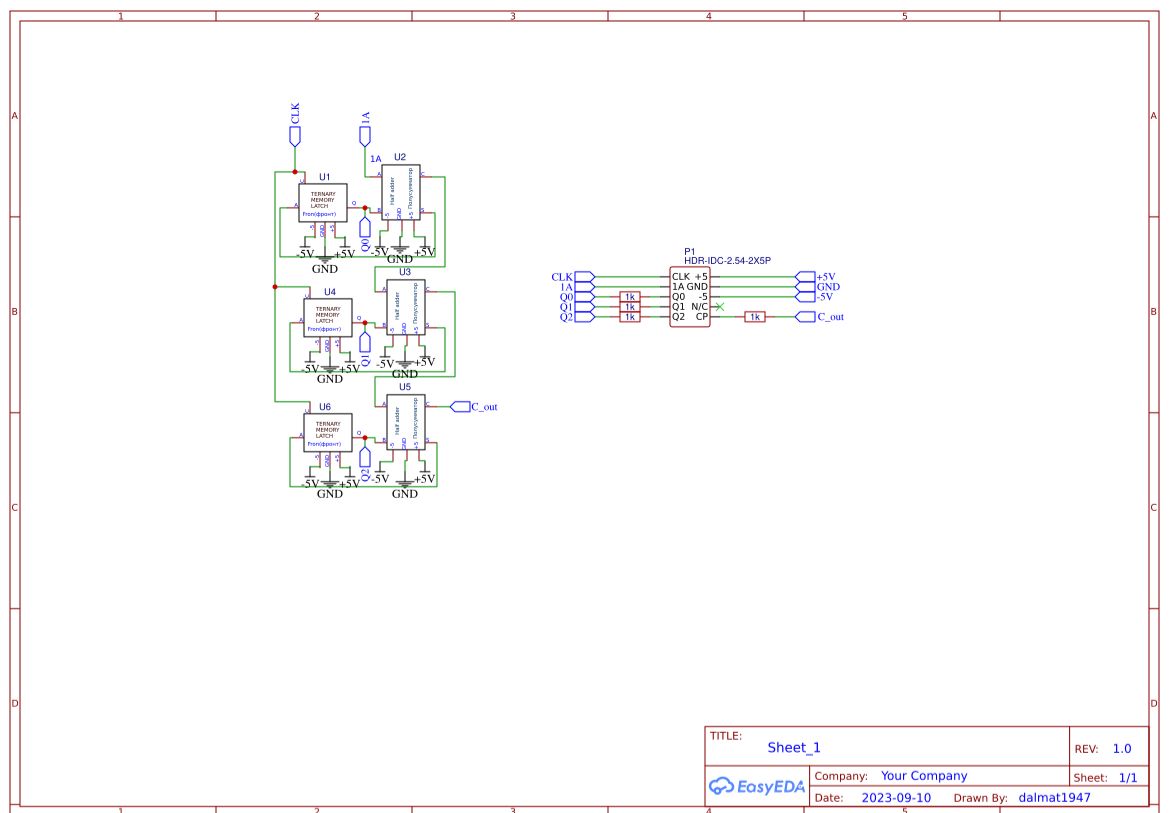
Task: Select the 1k resistor on Q0 line
Action: coord(629,297)
